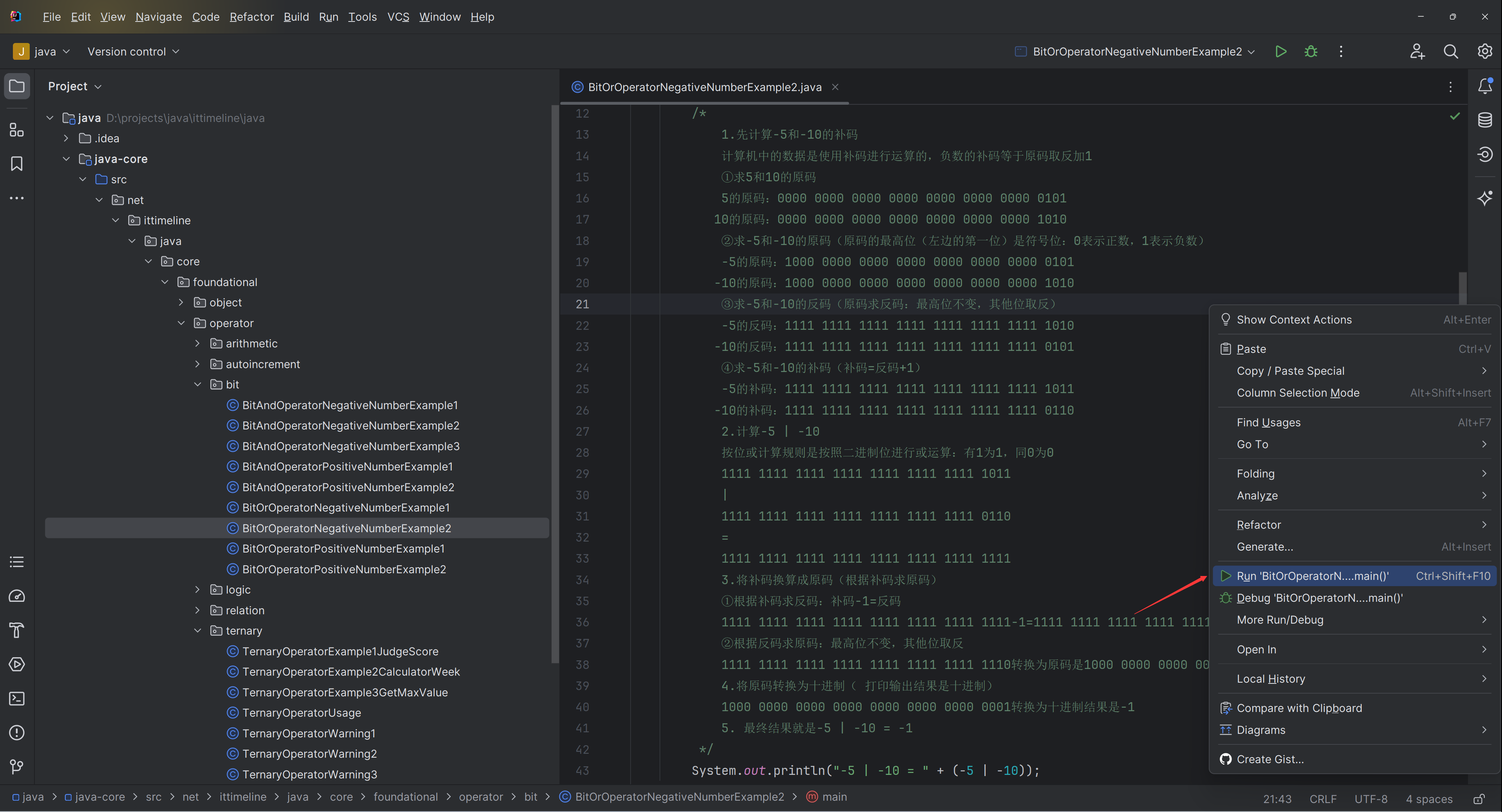
Task: Open the Project tool window icon
Action: pos(17,86)
